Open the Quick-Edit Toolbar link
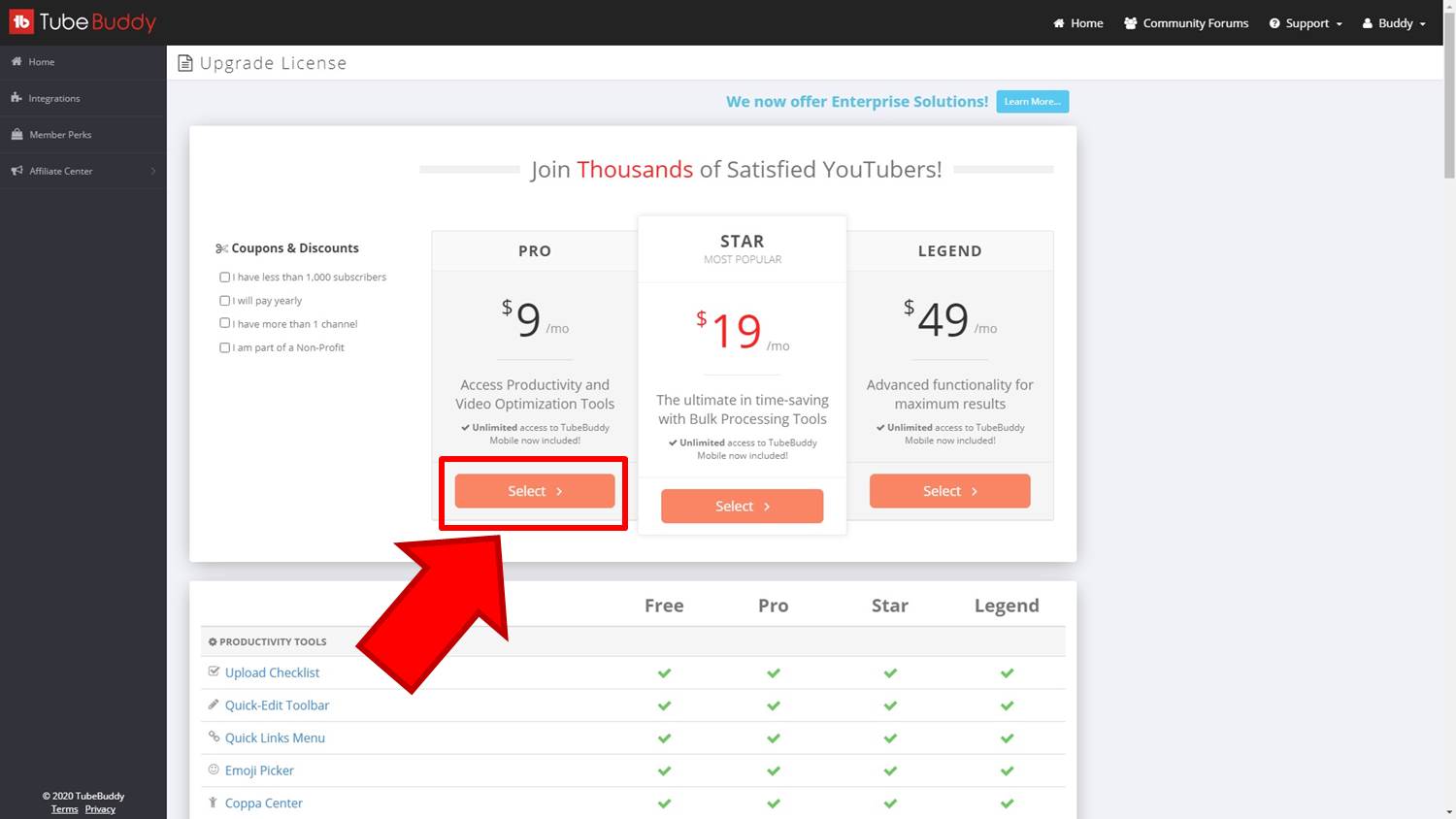 (x=277, y=705)
